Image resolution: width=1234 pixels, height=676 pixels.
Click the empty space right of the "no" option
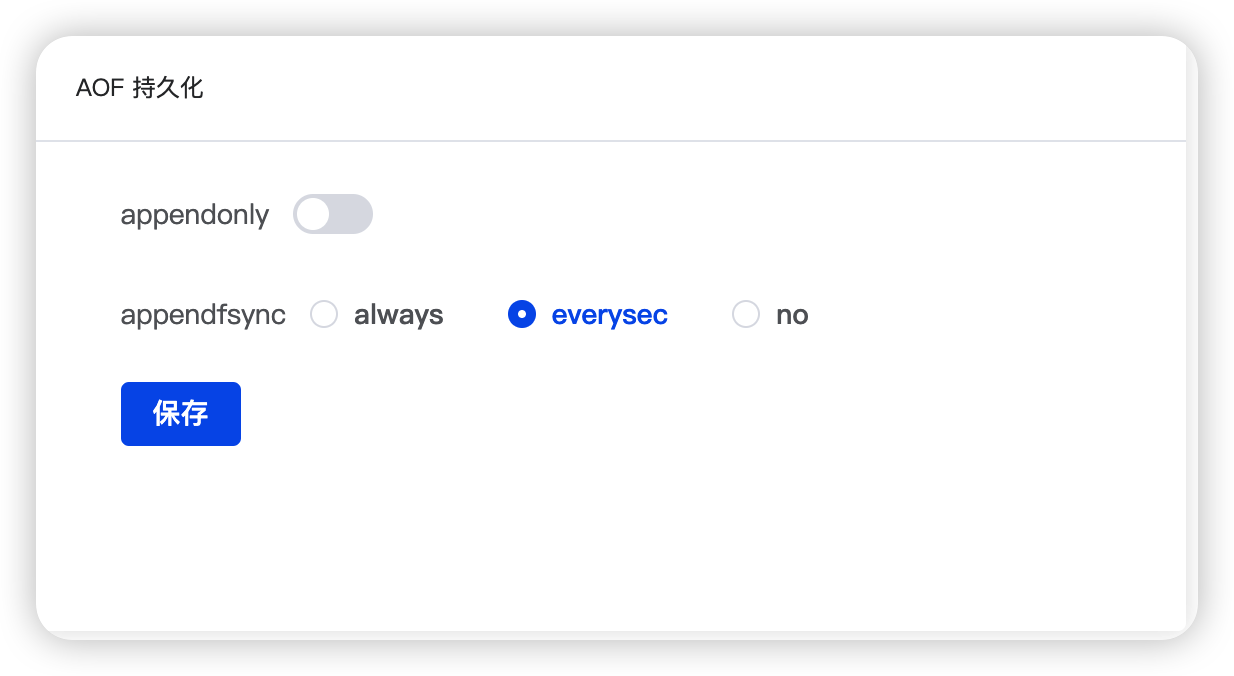click(x=980, y=315)
